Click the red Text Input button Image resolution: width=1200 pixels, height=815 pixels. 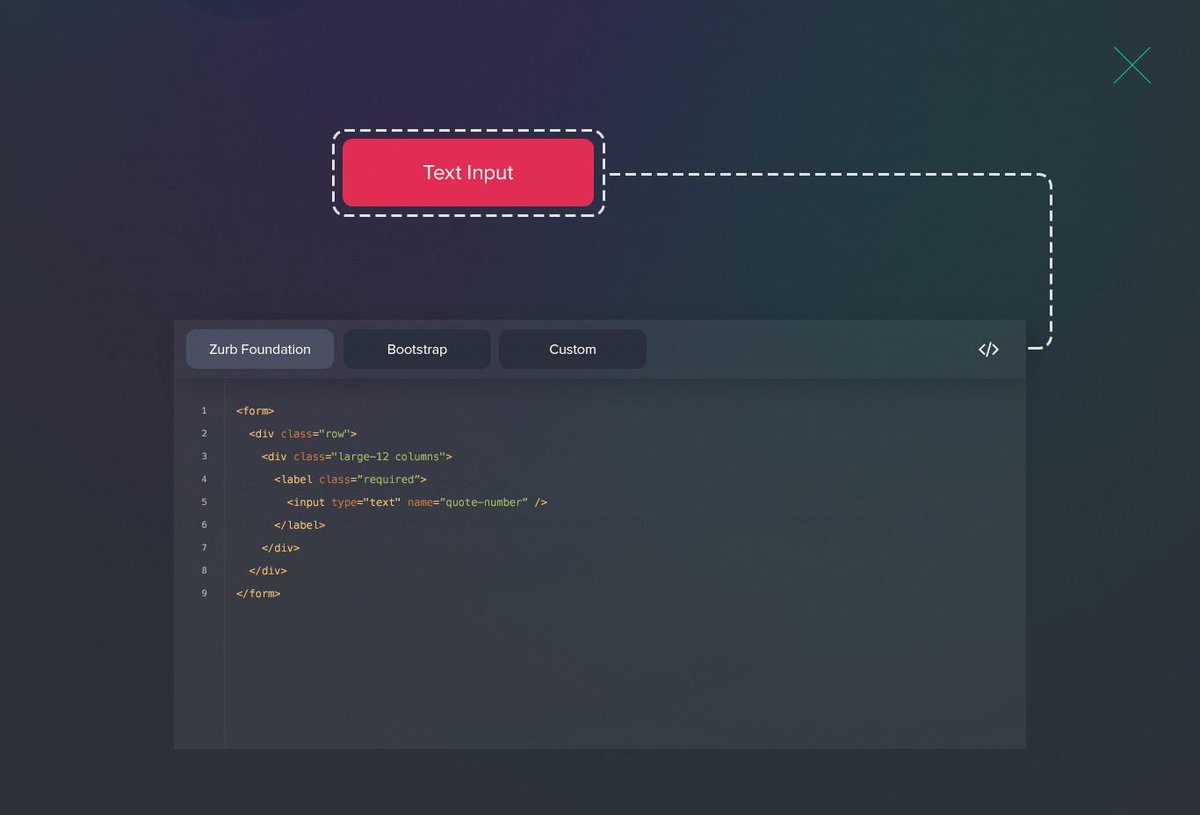(x=468, y=172)
